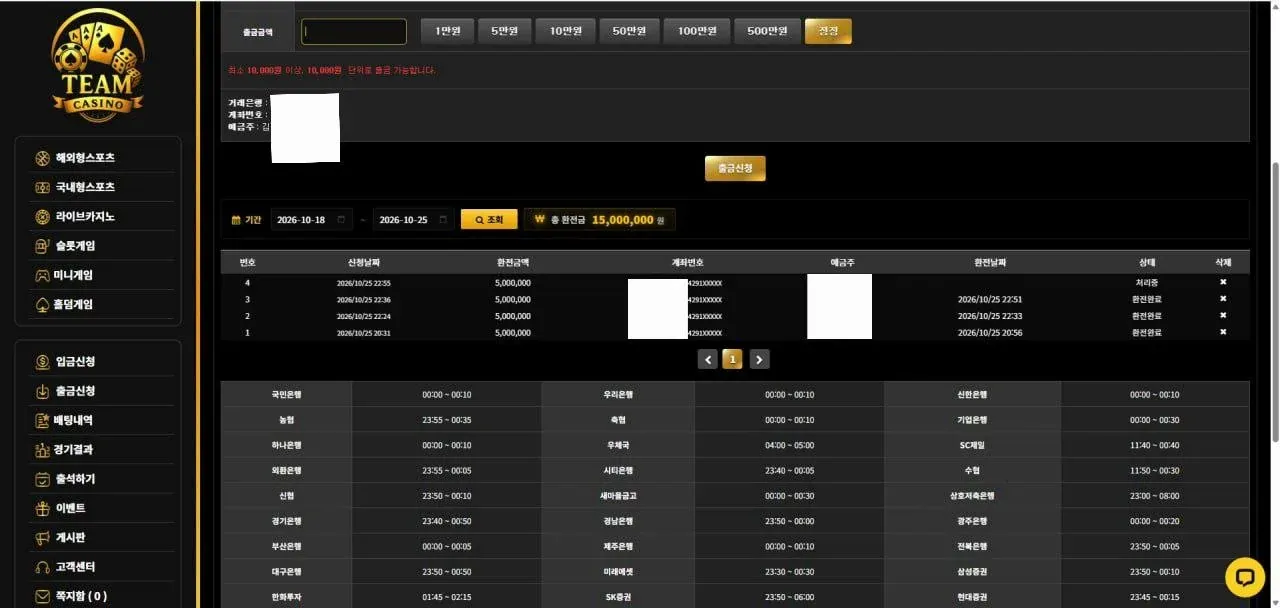Click the 총 환전금 15,000,000 total
The image size is (1280, 608).
(x=600, y=220)
